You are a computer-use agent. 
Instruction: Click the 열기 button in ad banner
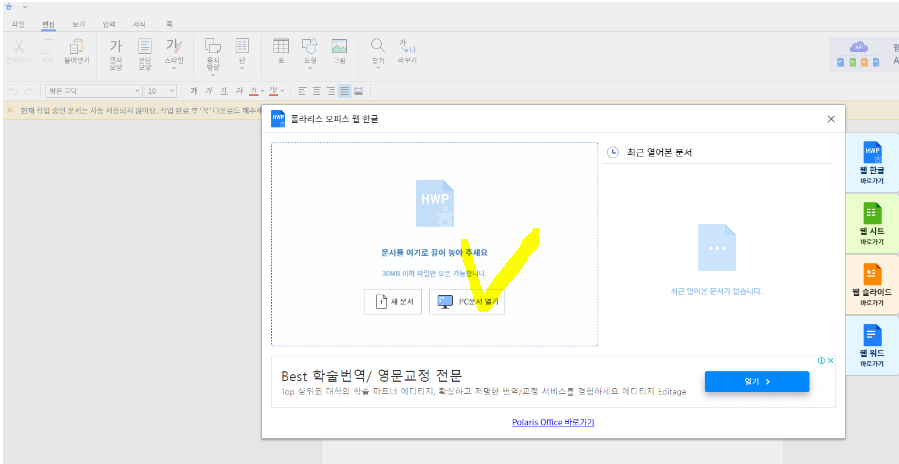pyautogui.click(x=757, y=381)
